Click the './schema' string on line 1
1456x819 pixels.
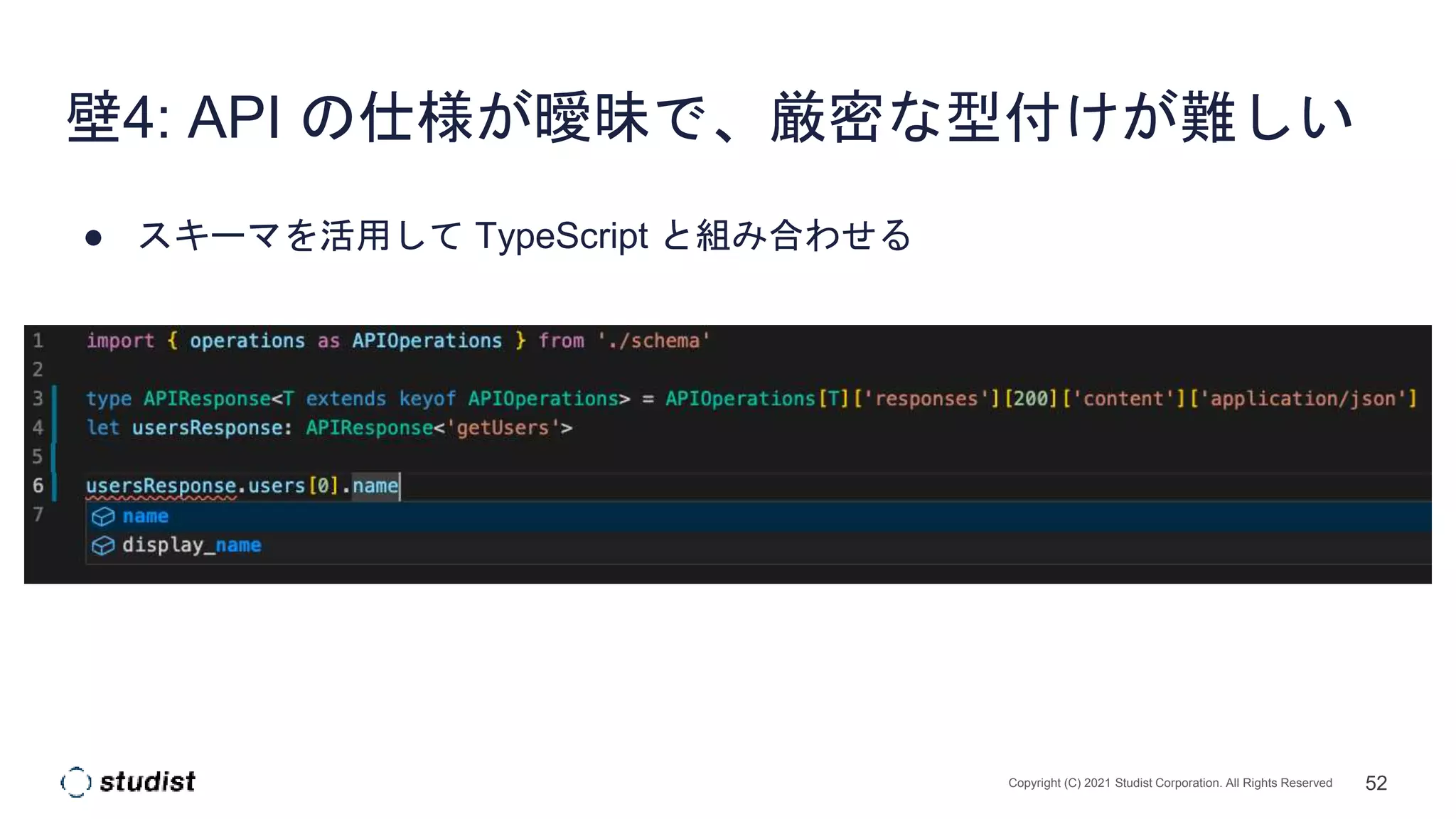coord(653,341)
